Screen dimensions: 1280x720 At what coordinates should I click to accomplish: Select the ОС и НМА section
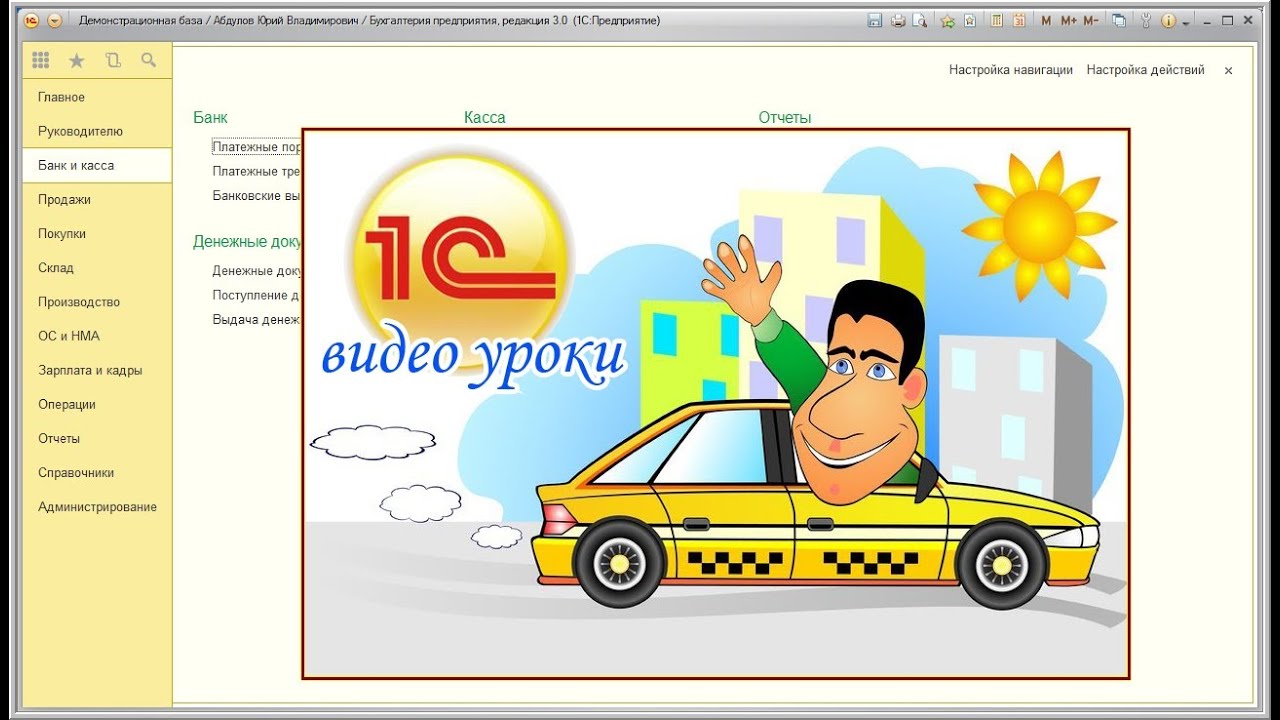pos(97,336)
